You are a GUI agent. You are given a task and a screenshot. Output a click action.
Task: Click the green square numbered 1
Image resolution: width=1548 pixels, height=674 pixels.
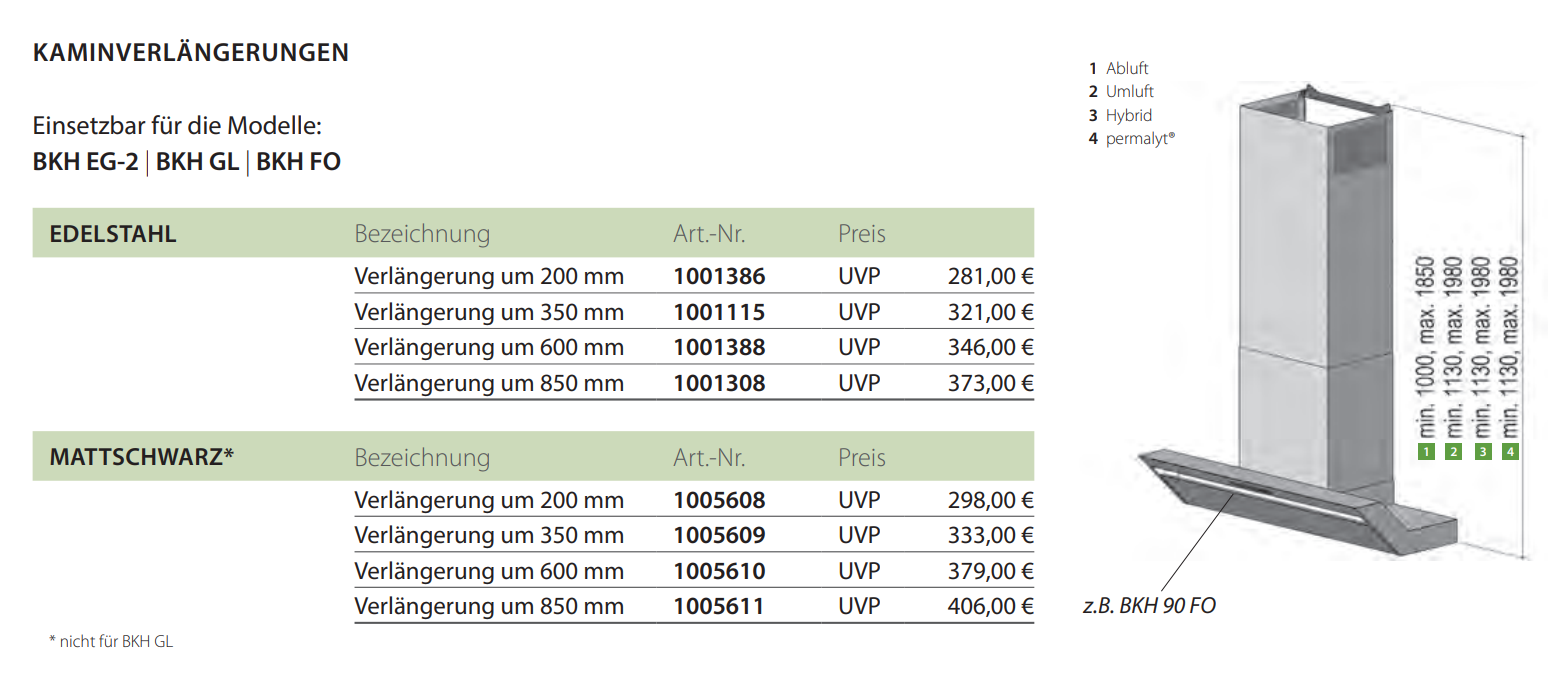(x=1425, y=452)
